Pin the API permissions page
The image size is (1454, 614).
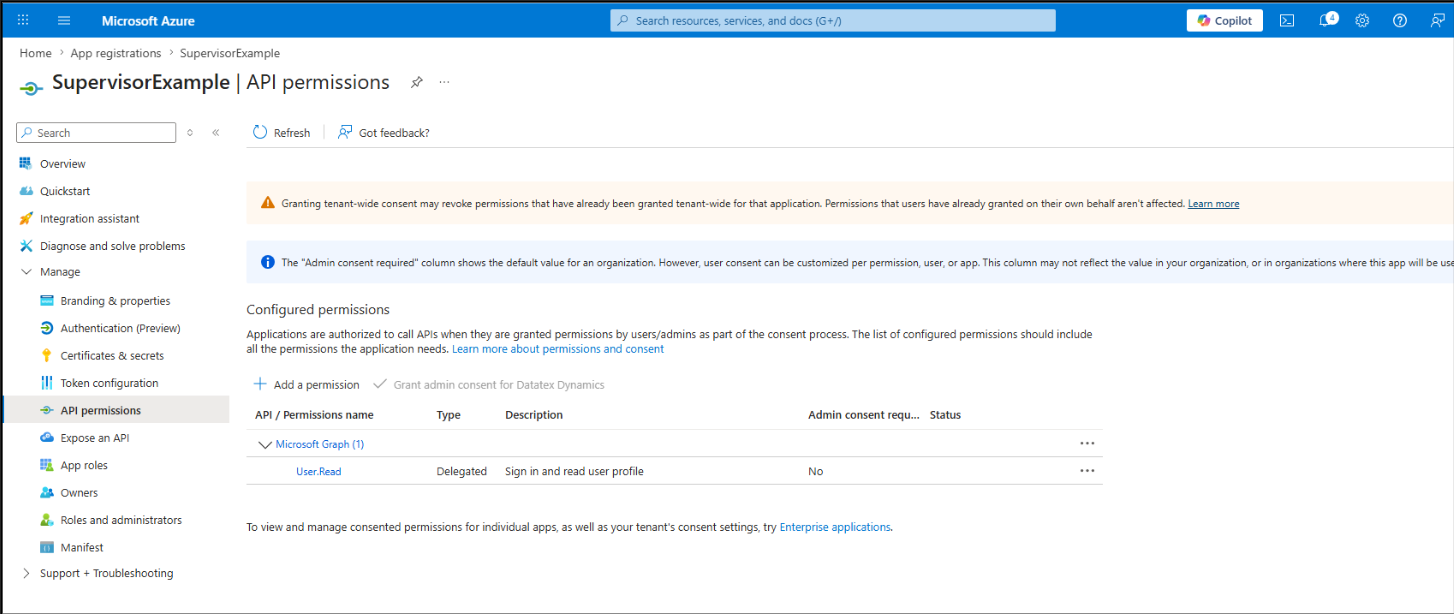[417, 82]
